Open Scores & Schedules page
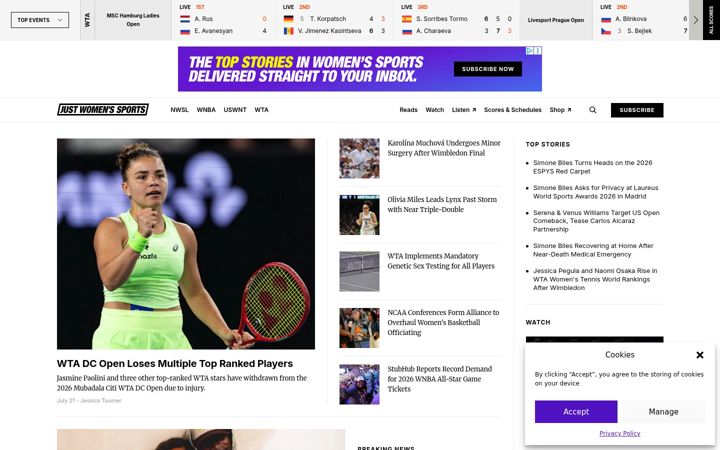The width and height of the screenshot is (720, 450). [x=512, y=110]
